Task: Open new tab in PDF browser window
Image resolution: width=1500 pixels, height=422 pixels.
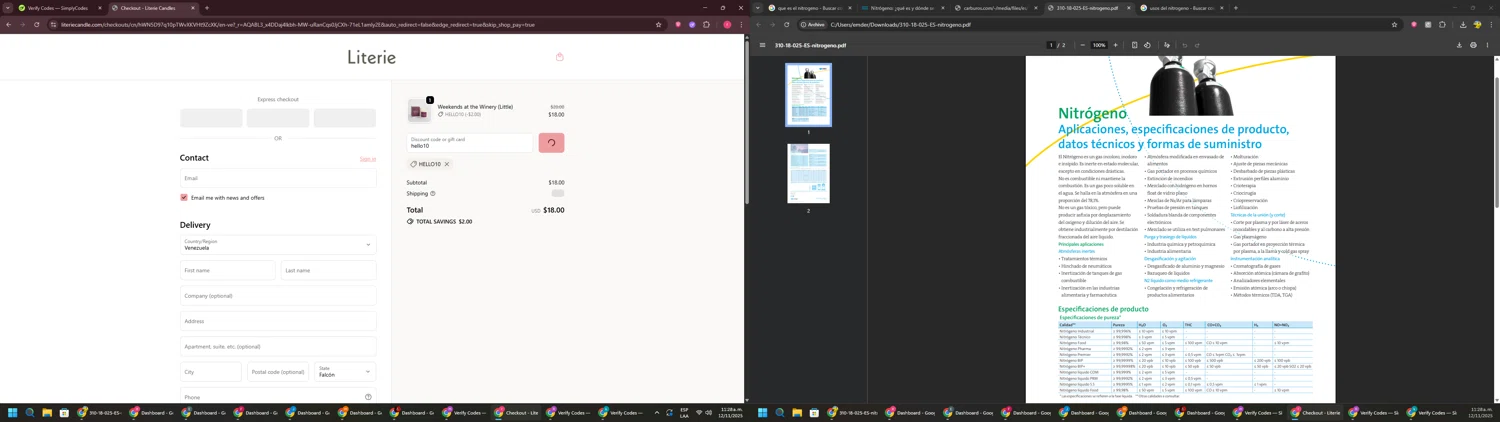Action: pyautogui.click(x=1236, y=8)
